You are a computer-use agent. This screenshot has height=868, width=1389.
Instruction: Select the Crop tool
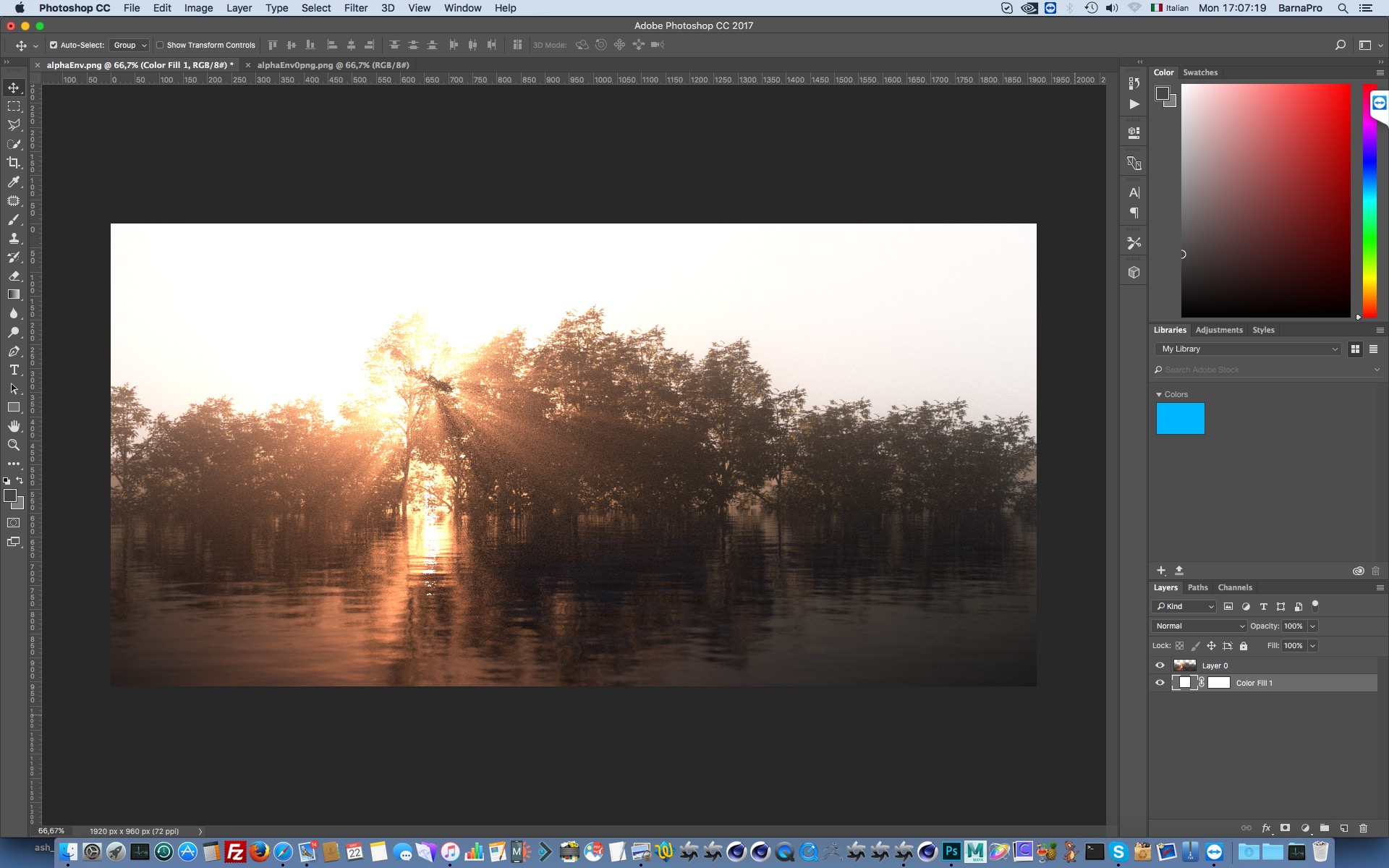point(14,163)
